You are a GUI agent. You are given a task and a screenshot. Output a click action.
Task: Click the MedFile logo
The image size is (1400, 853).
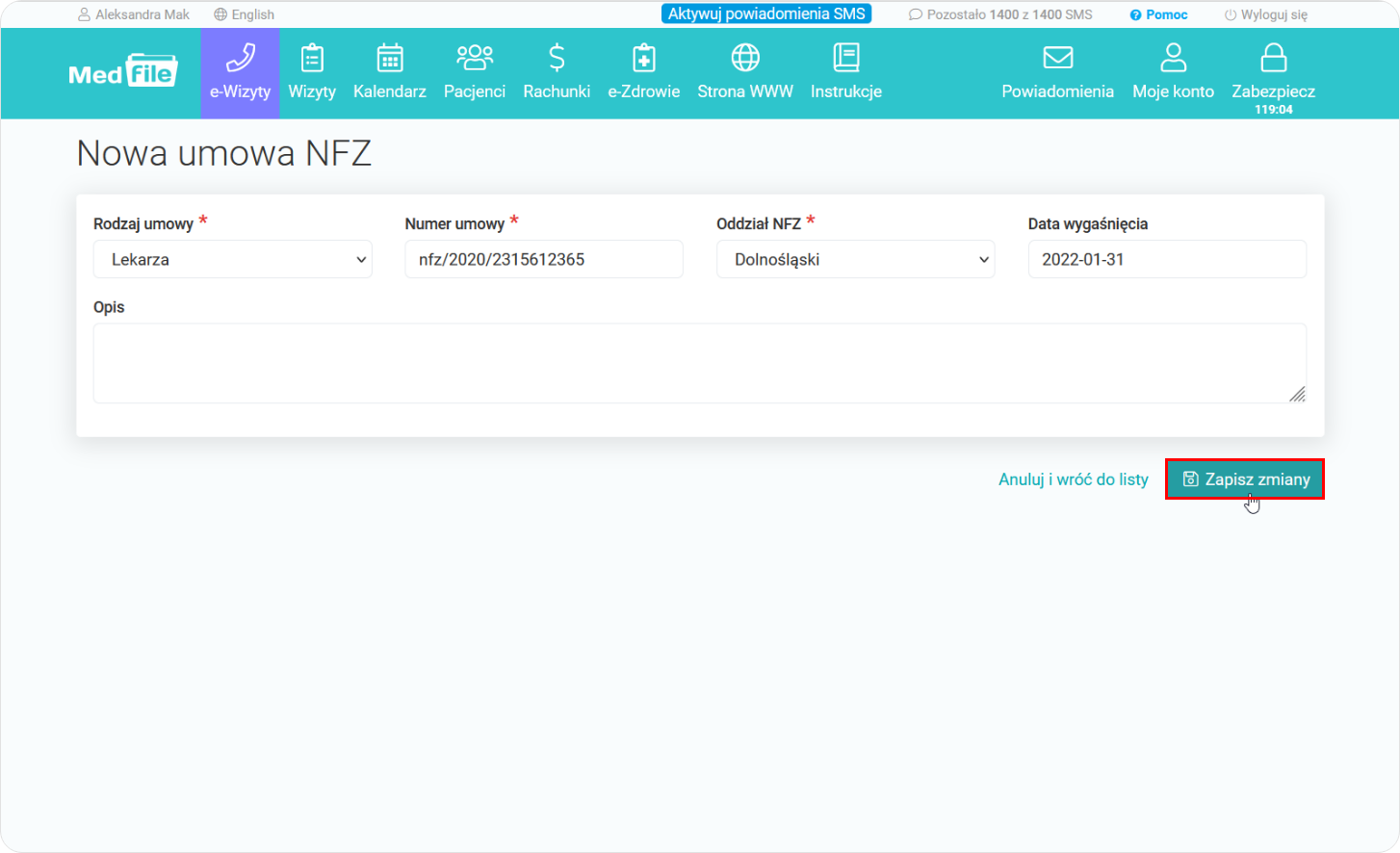123,71
